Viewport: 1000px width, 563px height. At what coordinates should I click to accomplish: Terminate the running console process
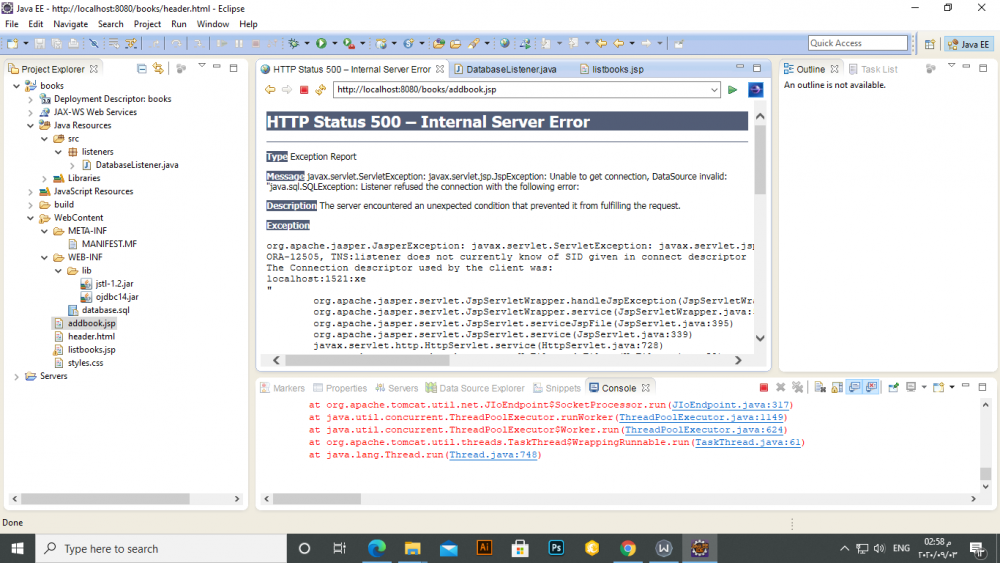coord(764,387)
